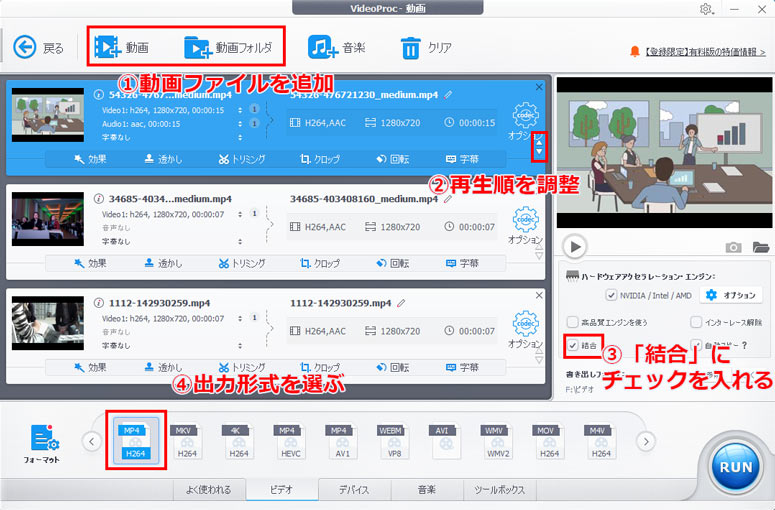
Task: Show info for 1112-142930259.mp4 source
Action: [98, 303]
